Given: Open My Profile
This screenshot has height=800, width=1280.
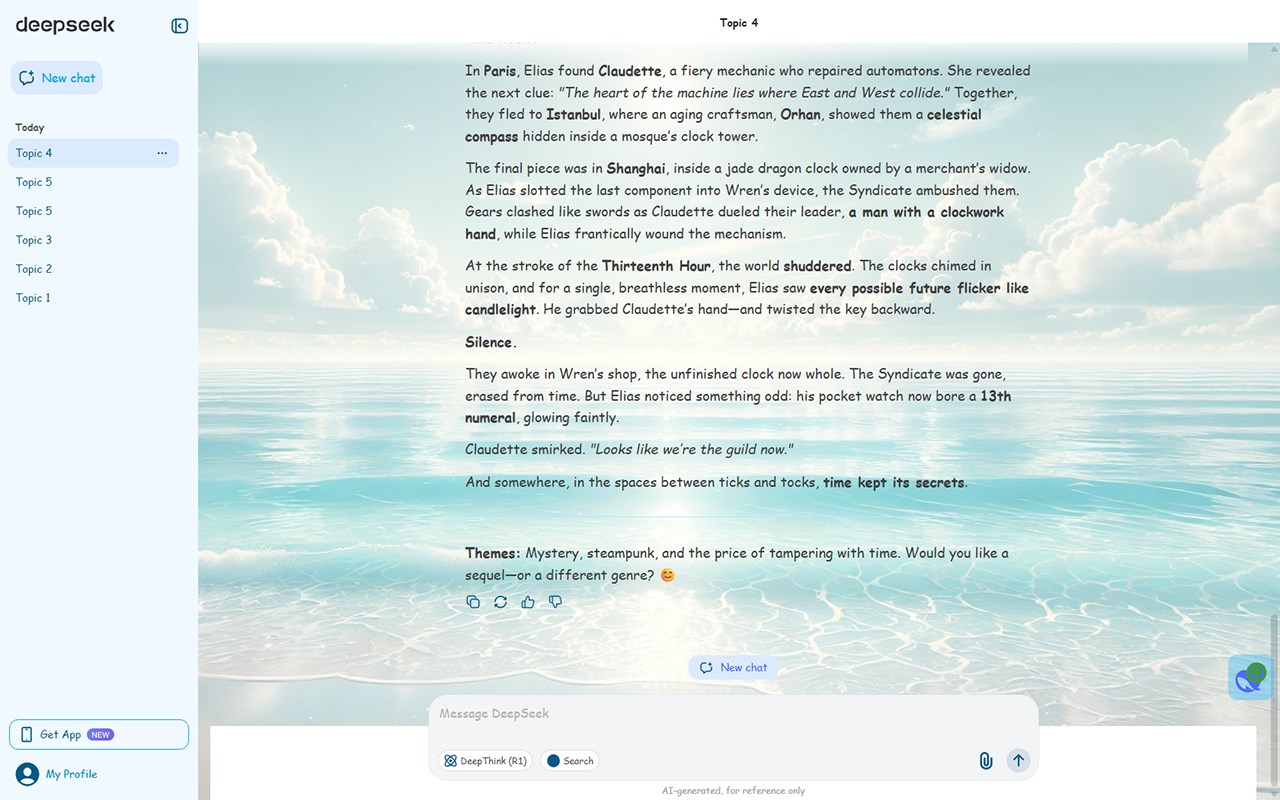Looking at the screenshot, I should point(71,774).
